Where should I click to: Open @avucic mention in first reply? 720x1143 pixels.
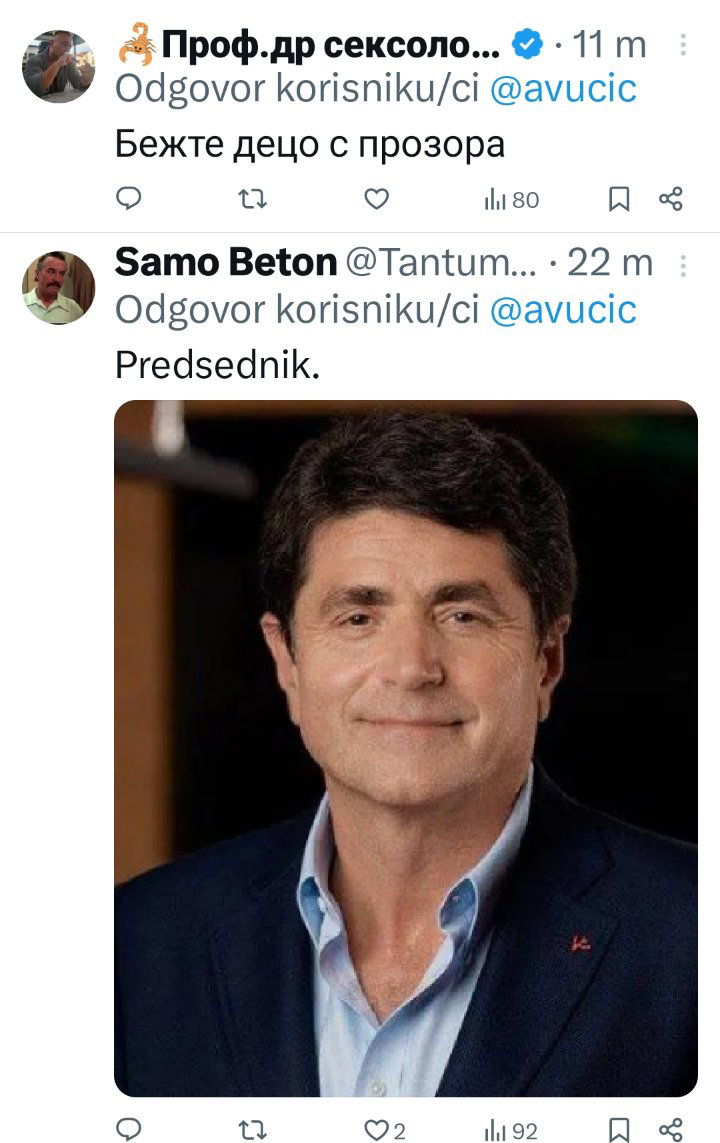(563, 89)
